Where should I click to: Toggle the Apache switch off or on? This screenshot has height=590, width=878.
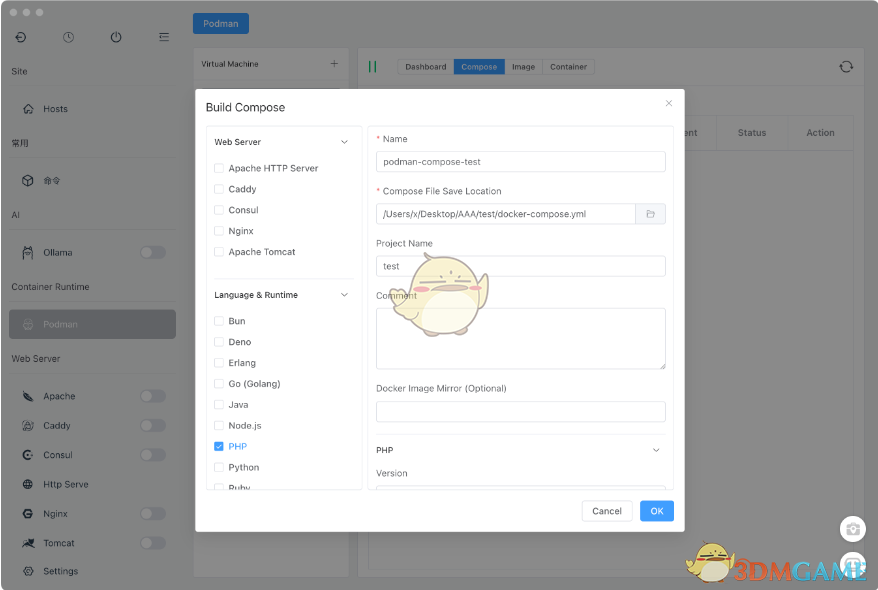click(153, 395)
